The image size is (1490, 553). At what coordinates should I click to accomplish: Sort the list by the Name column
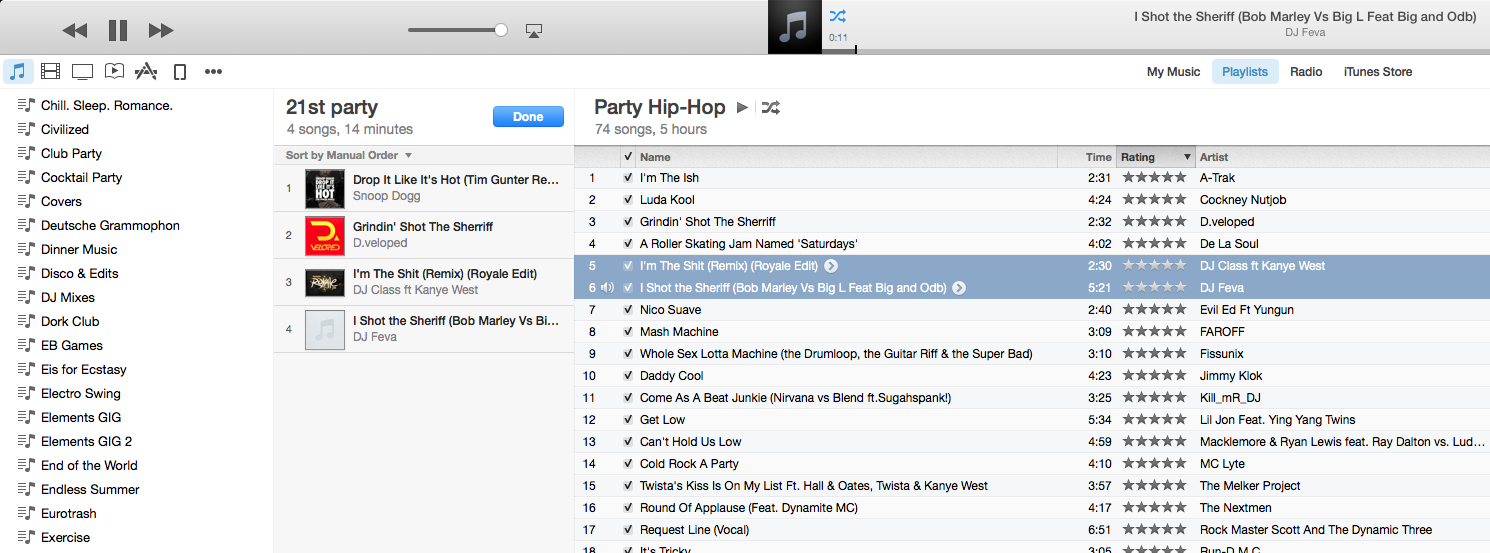[x=847, y=157]
